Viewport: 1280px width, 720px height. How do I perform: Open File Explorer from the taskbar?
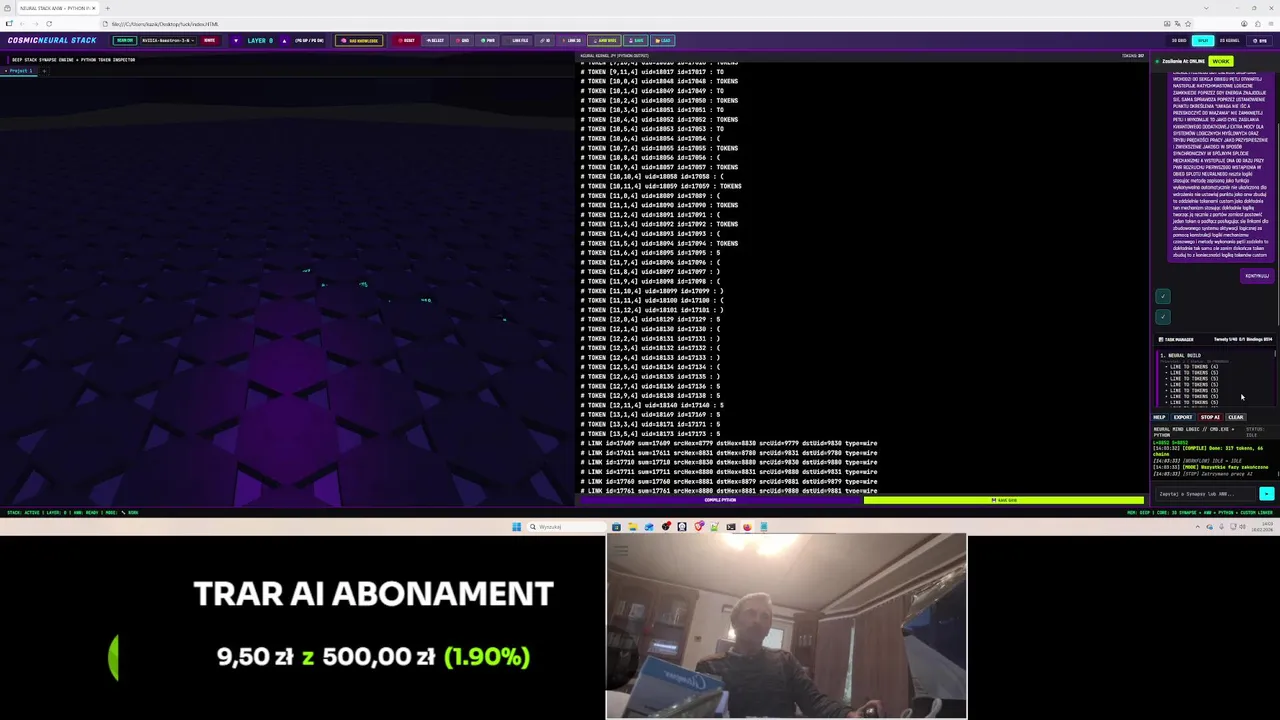coord(632,527)
